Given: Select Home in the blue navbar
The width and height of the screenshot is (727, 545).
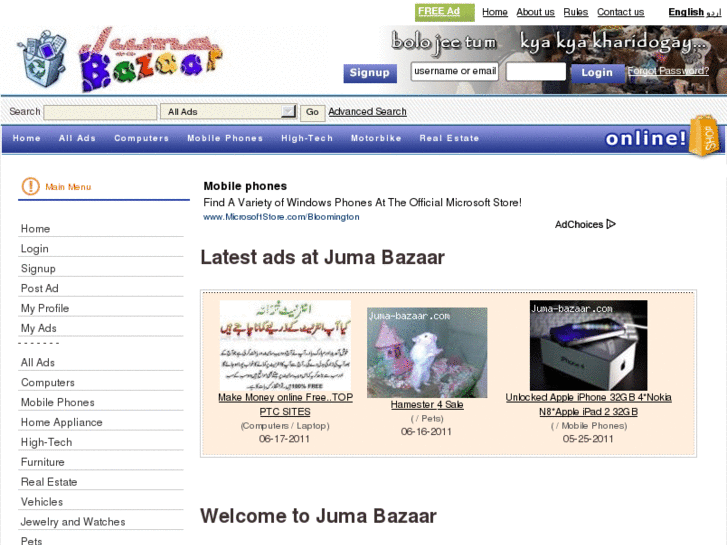Looking at the screenshot, I should [x=26, y=138].
